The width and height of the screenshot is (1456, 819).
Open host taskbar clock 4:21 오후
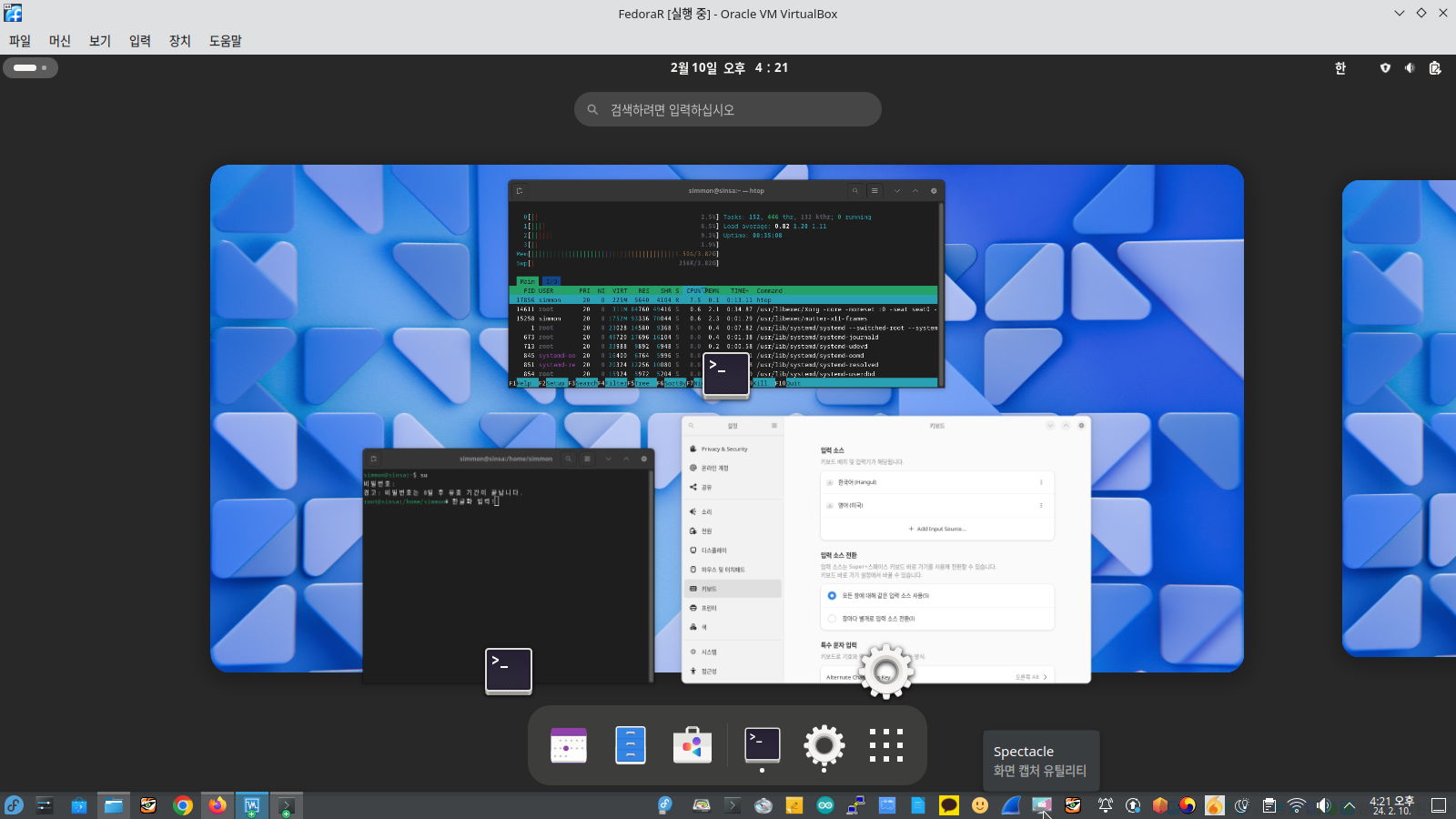click(1391, 805)
